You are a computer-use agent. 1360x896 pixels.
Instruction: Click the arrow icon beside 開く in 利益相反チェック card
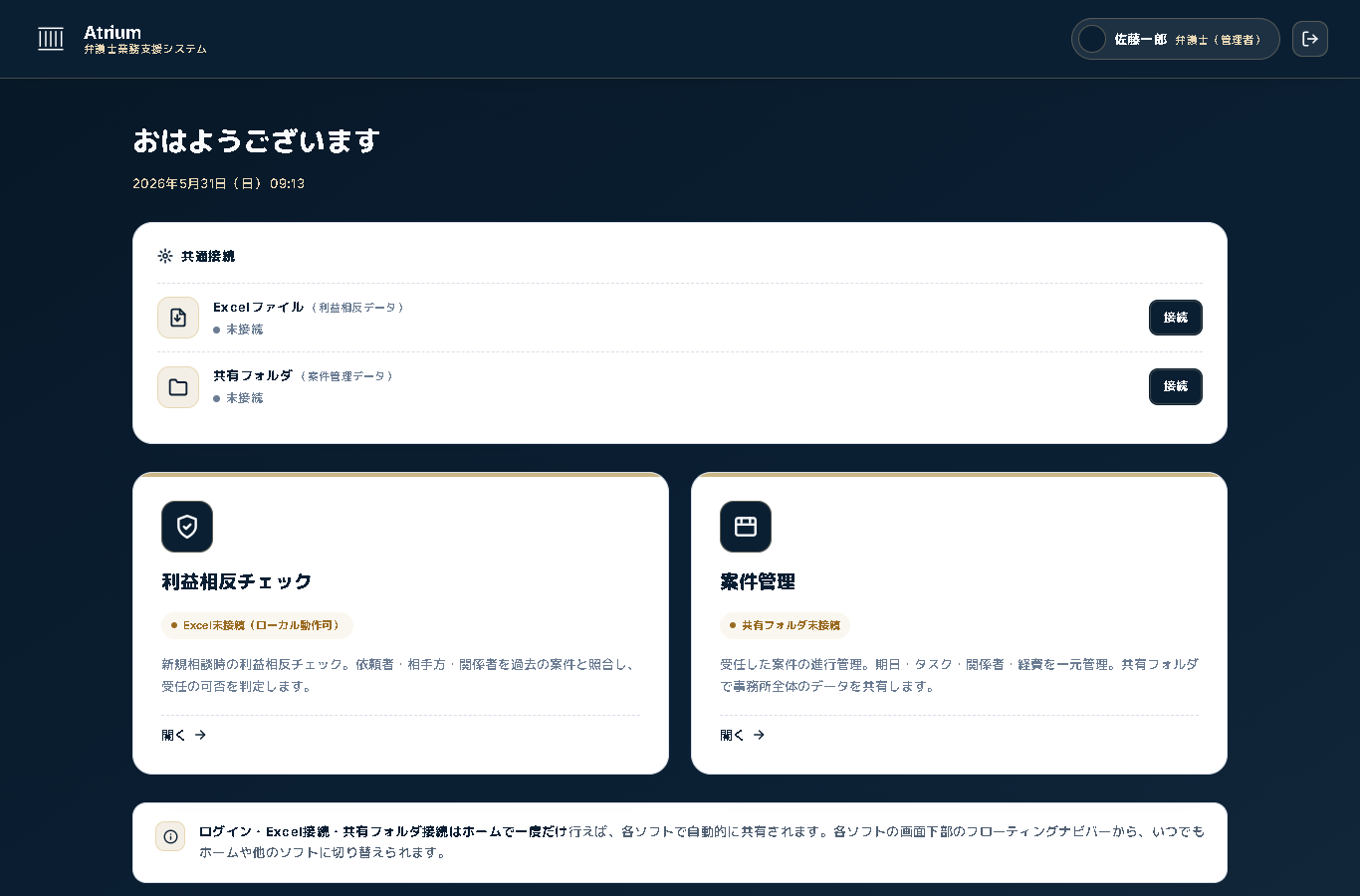click(200, 735)
